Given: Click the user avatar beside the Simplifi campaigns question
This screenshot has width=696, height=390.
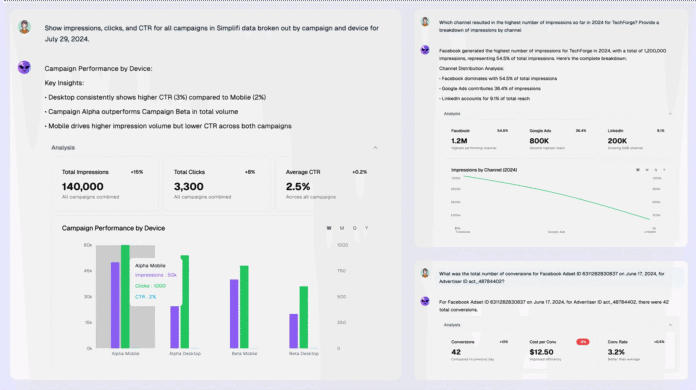Looking at the screenshot, I should pos(24,27).
